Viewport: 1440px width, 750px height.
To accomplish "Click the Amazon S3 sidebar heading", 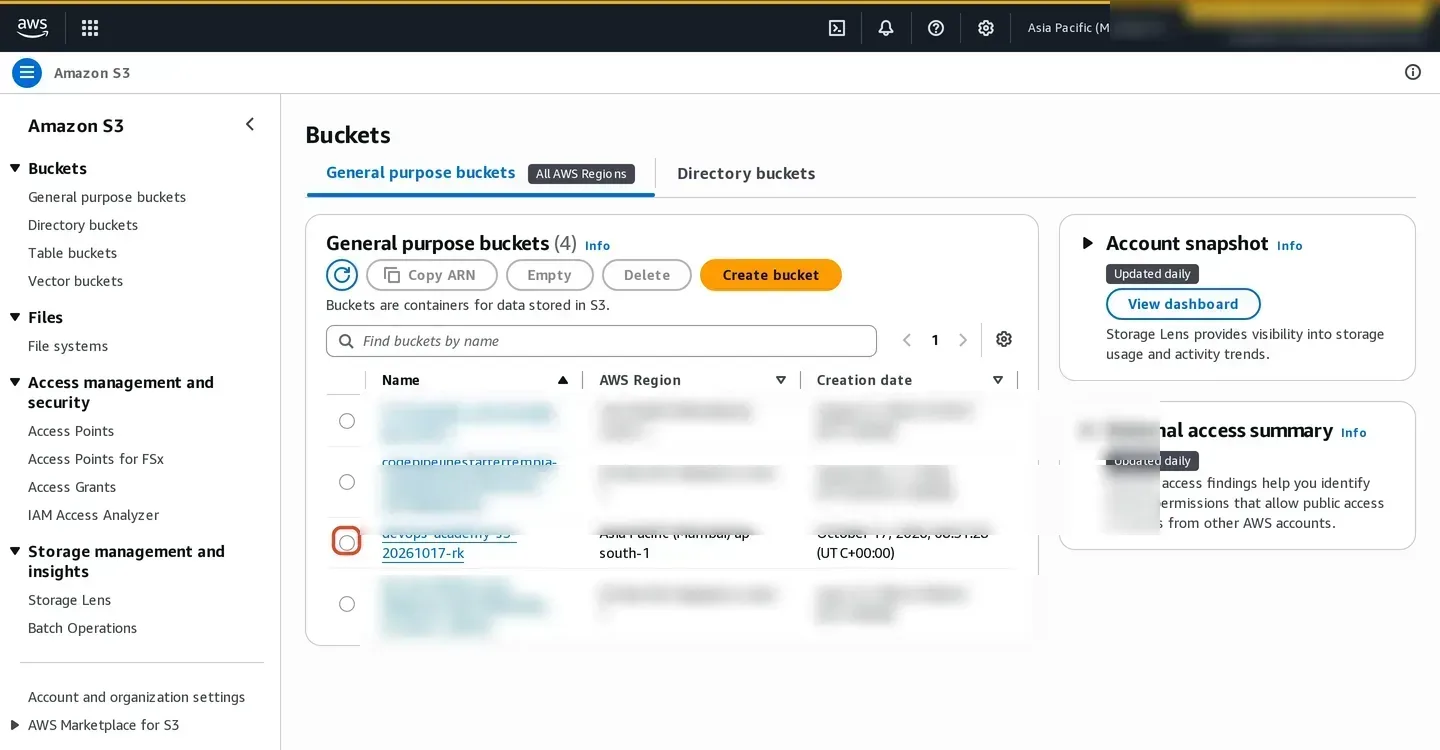I will 76,126.
